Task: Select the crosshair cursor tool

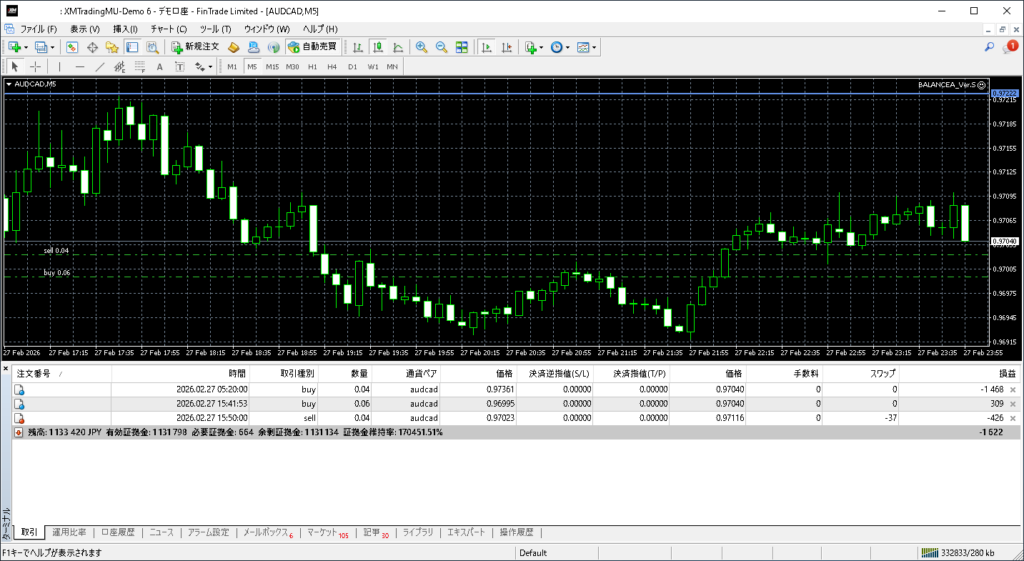Action: pos(36,67)
